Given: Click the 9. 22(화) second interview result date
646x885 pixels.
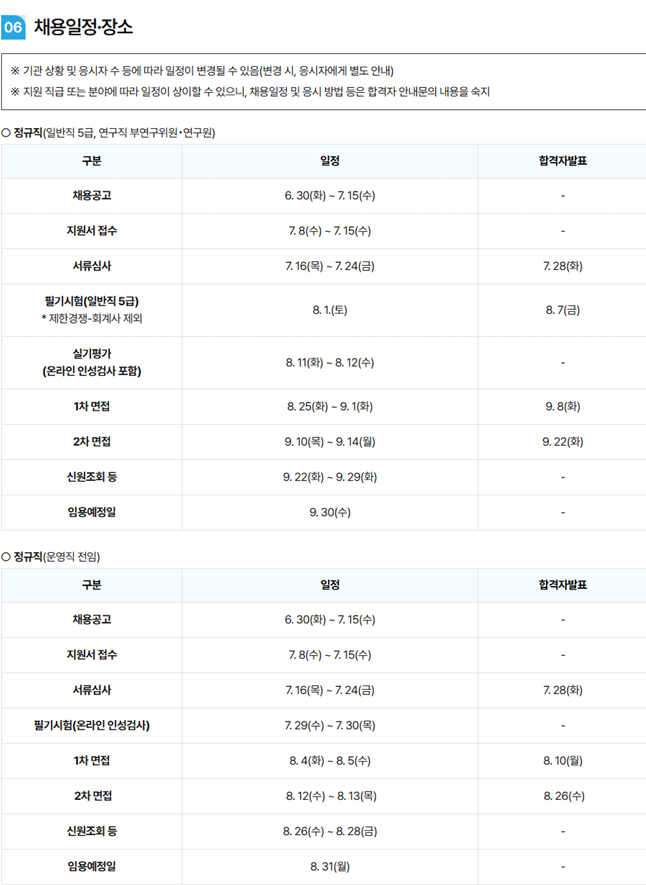Looking at the screenshot, I should click(x=562, y=442).
